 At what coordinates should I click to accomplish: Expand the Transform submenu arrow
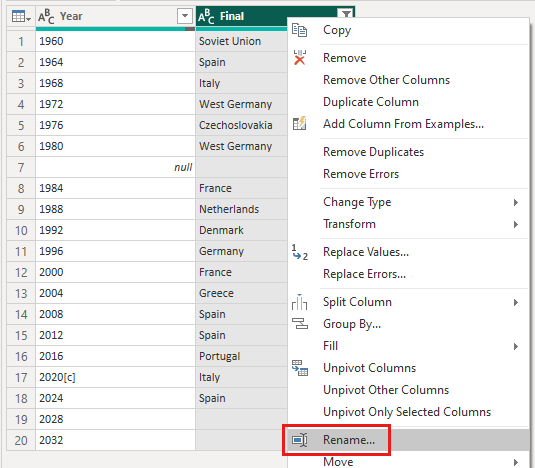(516, 224)
